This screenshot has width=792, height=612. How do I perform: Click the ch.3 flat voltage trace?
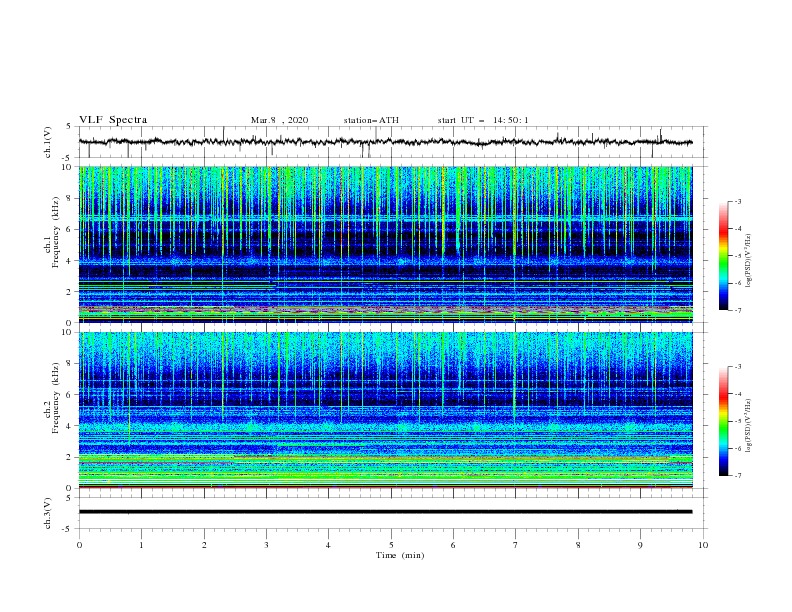point(385,512)
